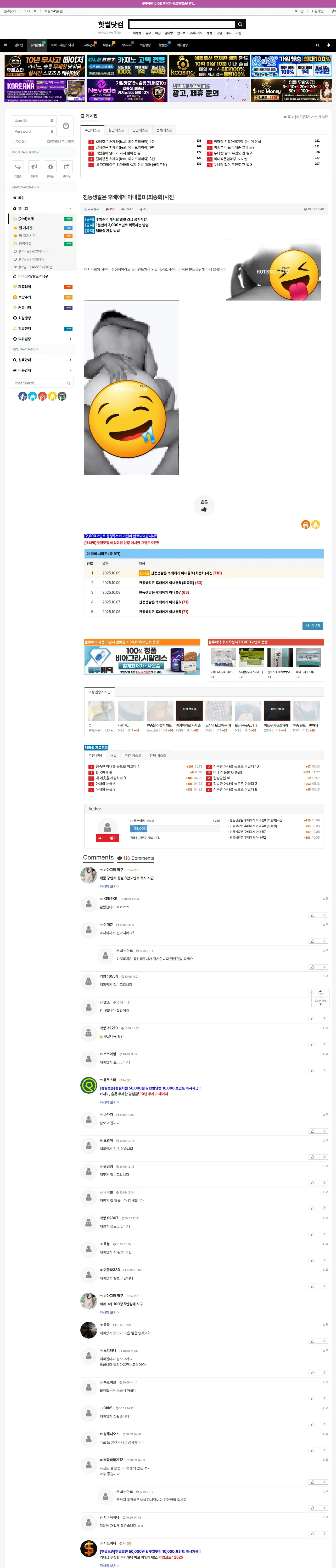Click the red thumbs-up button in Author box
The image size is (336, 1568).
(101, 838)
